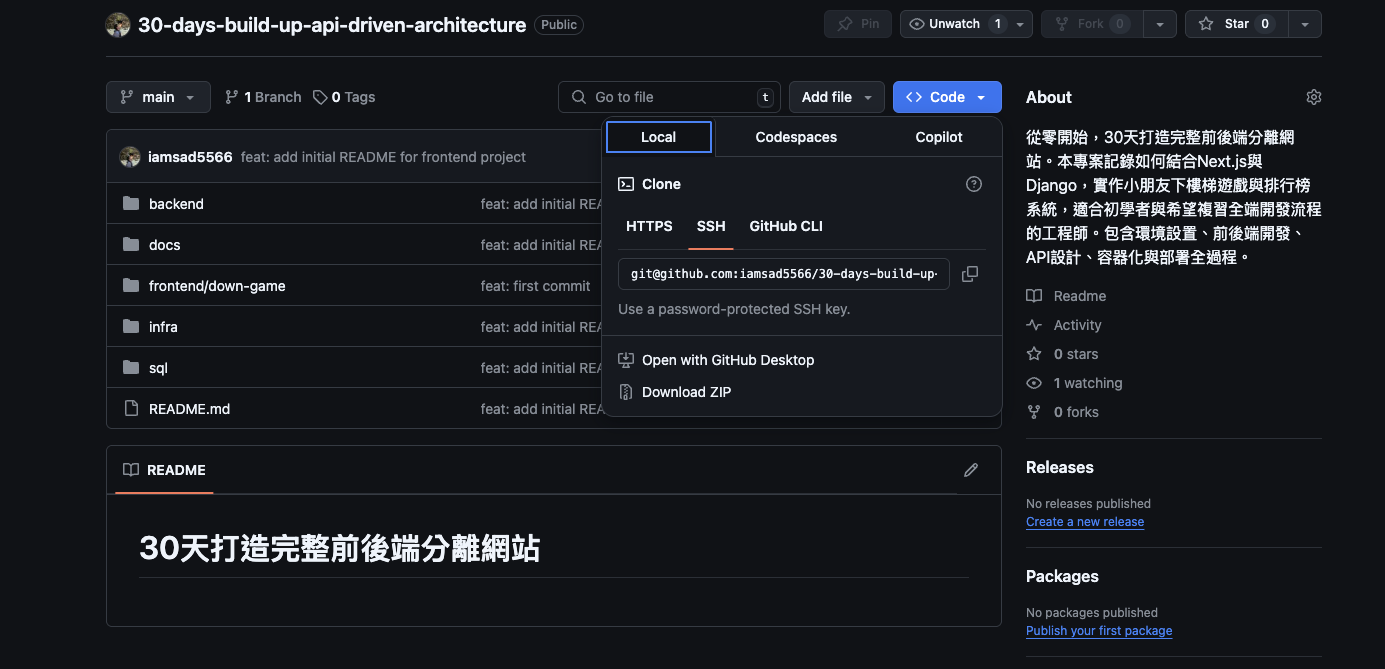Open the Star lists dropdown arrow

click(x=1305, y=24)
